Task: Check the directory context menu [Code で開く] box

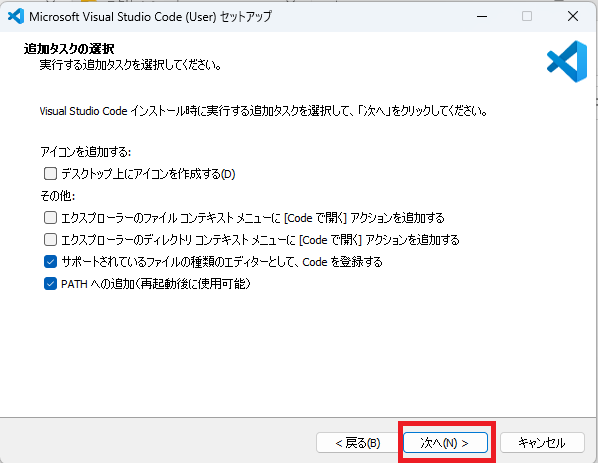Action: tap(50, 240)
